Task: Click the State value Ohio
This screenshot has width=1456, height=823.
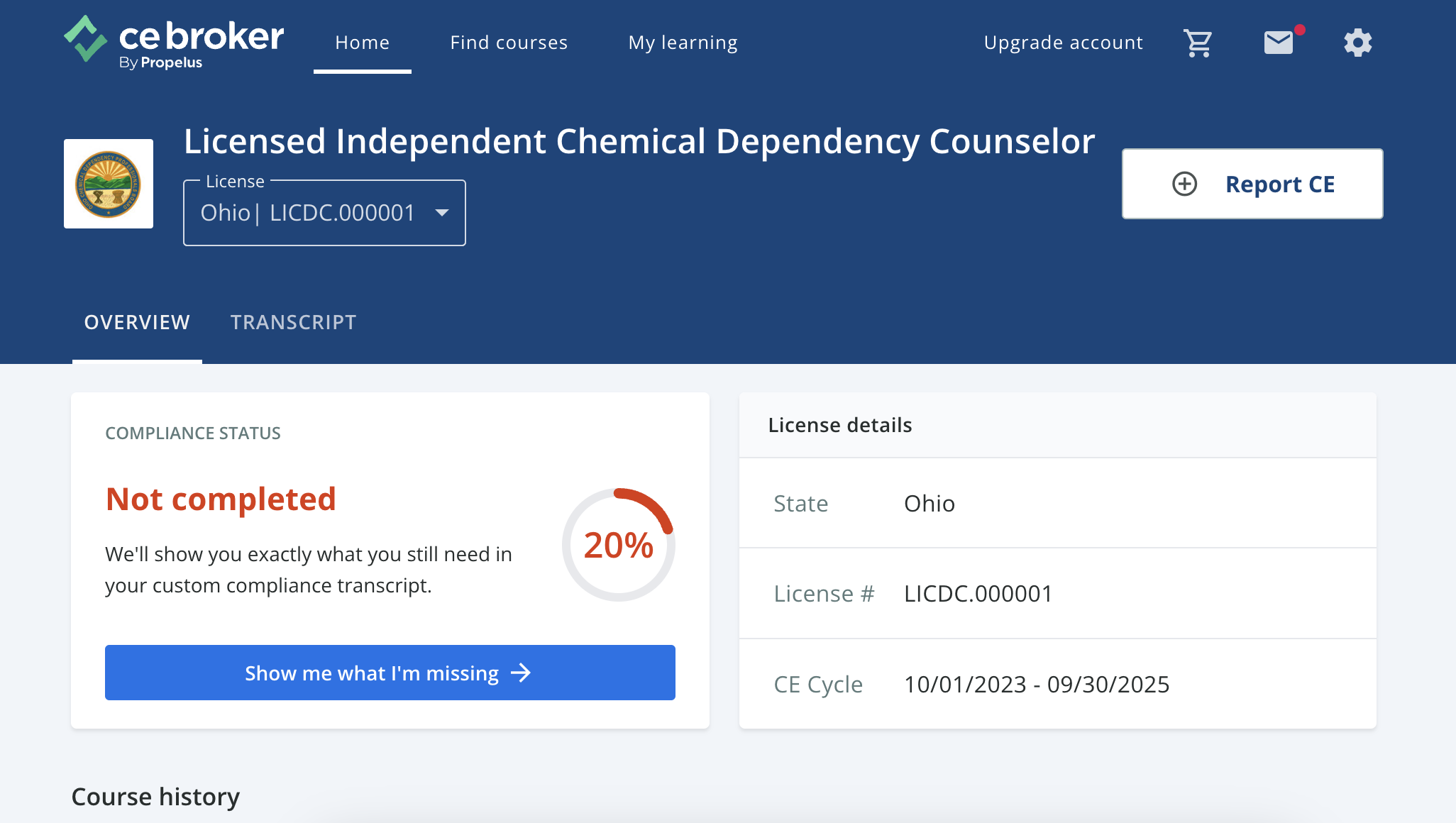Action: click(x=930, y=503)
